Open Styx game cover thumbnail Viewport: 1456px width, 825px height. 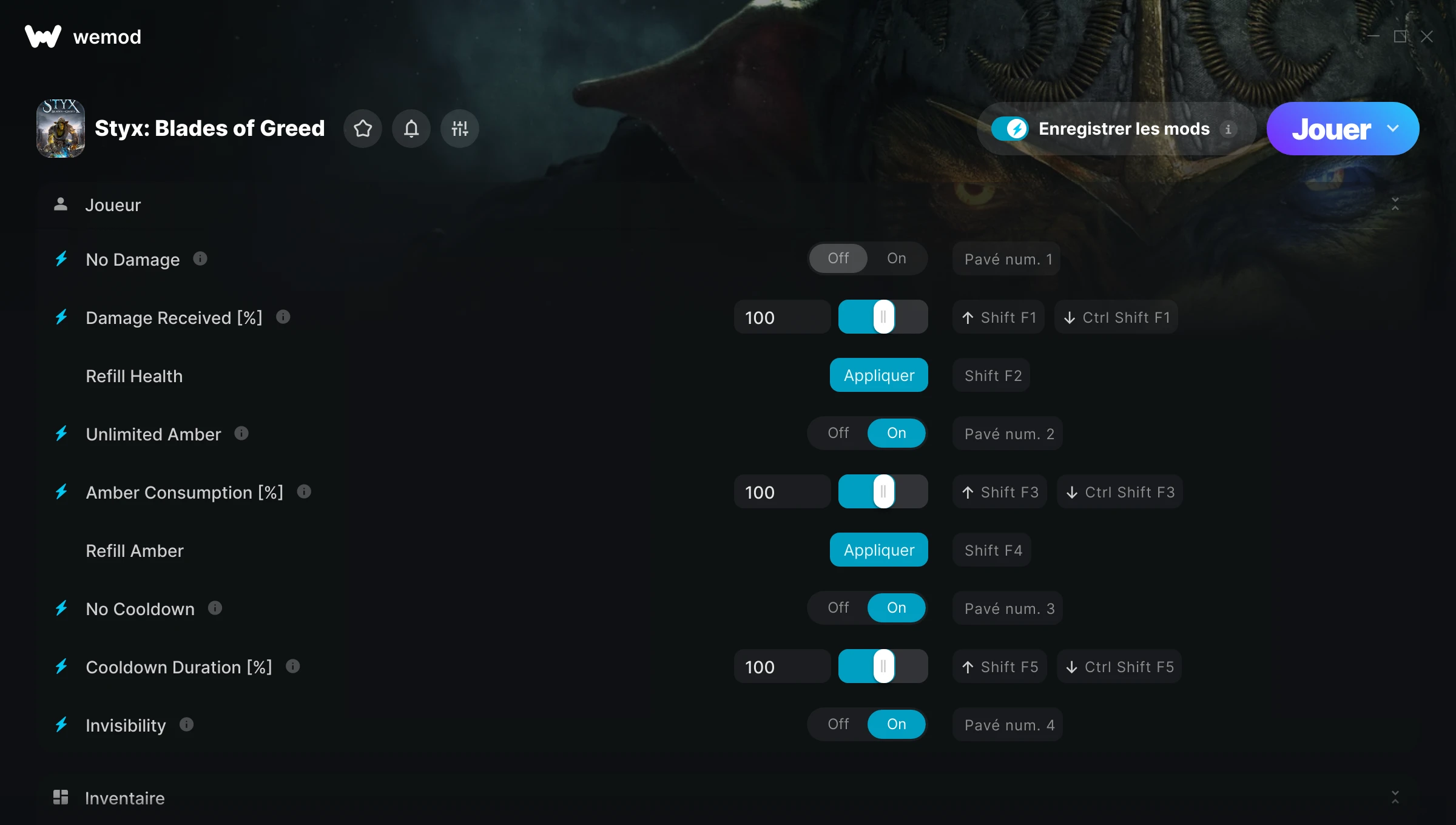[61, 129]
